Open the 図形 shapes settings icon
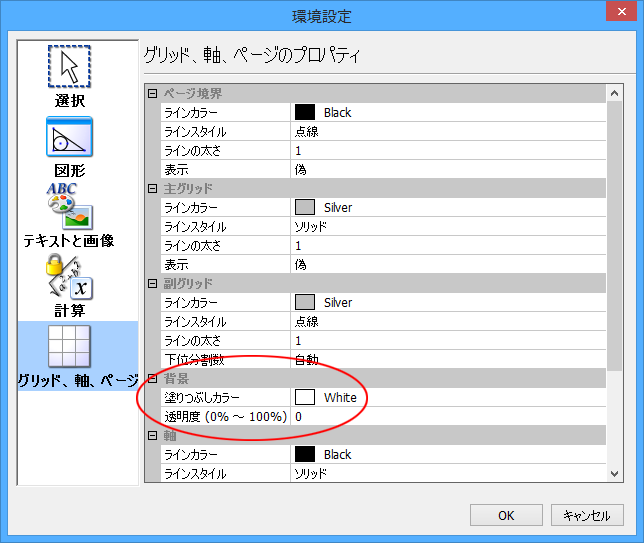The width and height of the screenshot is (644, 543). pyautogui.click(x=69, y=138)
